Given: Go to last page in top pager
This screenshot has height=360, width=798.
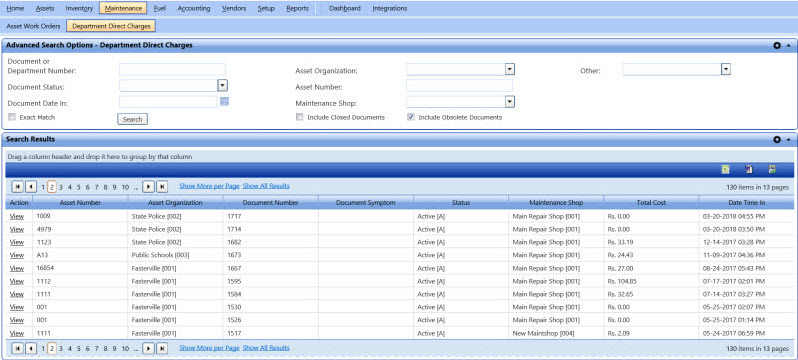Looking at the screenshot, I should [x=162, y=186].
